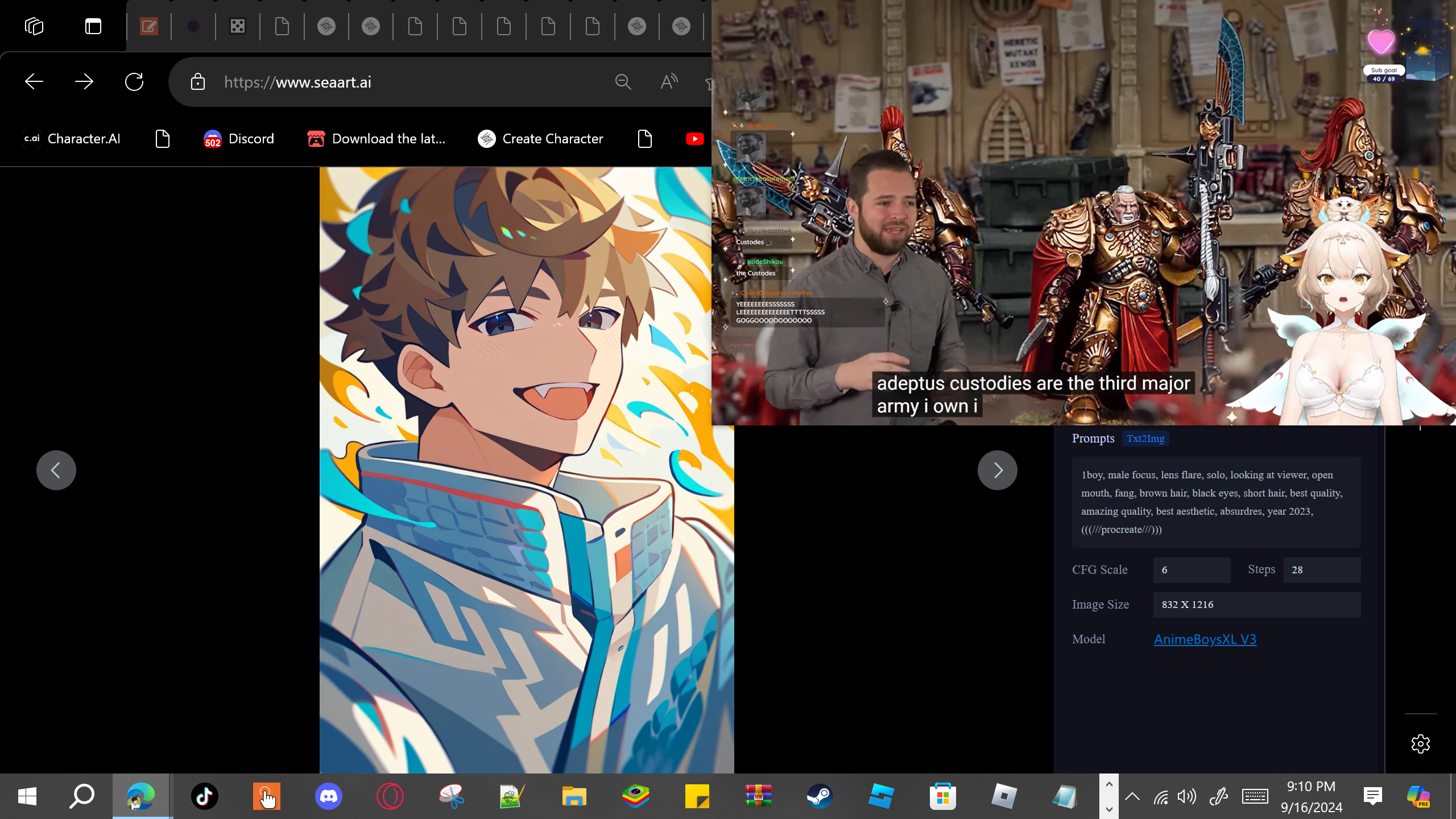Image resolution: width=1456 pixels, height=819 pixels.
Task: Open the Wi-Fi network flyout
Action: 1161,796
